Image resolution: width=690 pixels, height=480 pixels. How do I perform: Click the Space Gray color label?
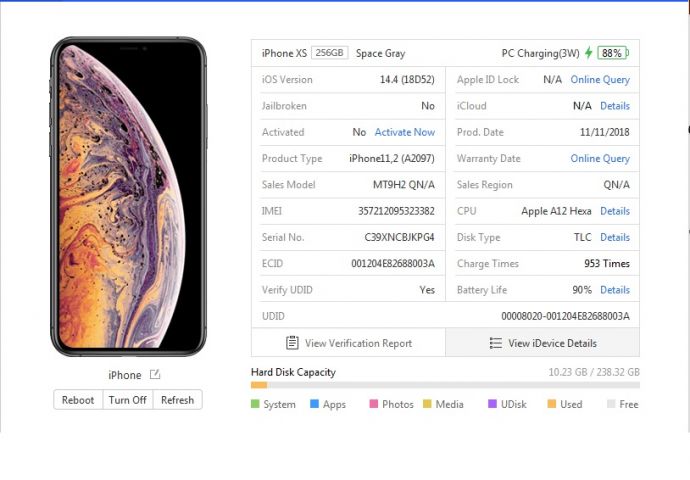click(x=380, y=53)
